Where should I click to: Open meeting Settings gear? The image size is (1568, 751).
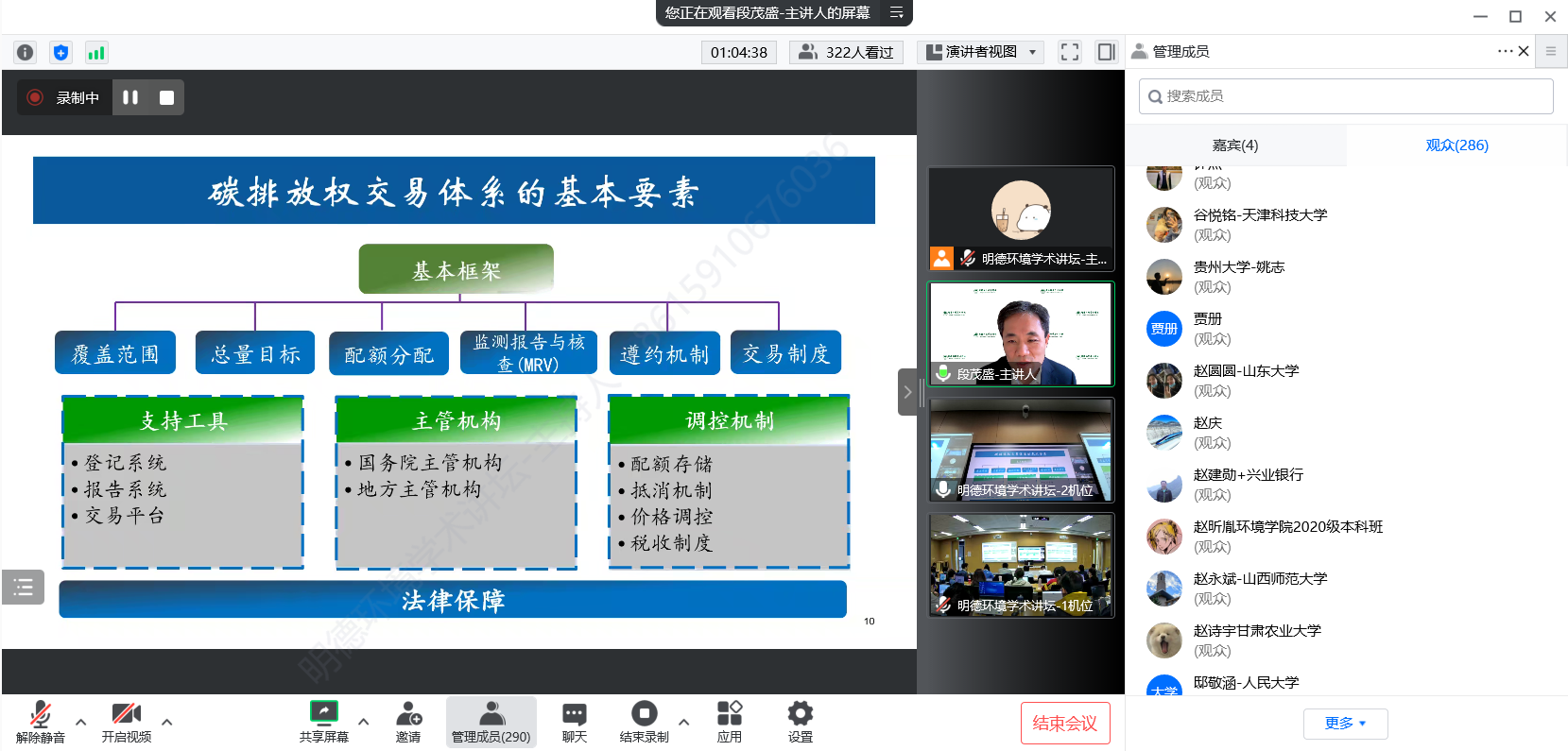800,722
